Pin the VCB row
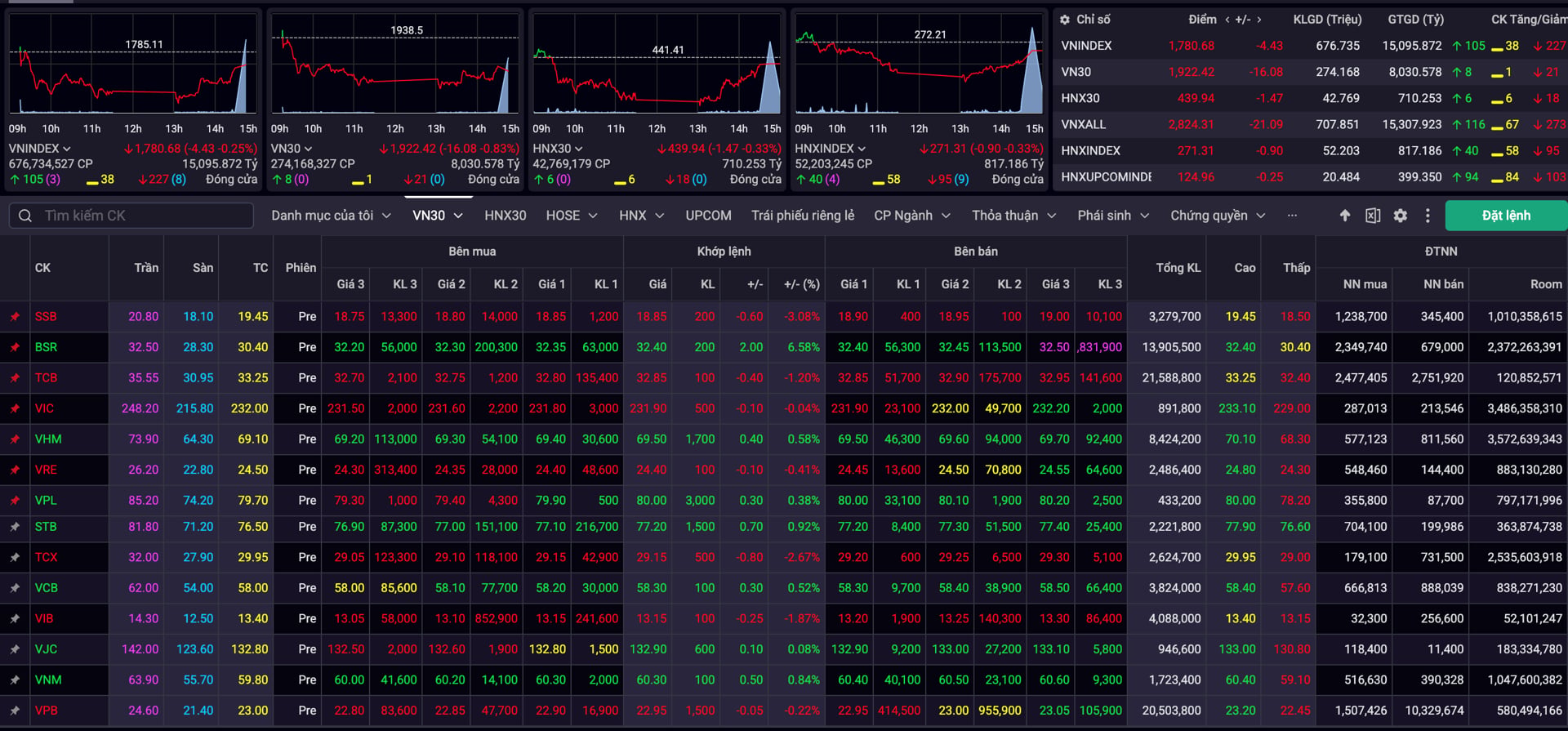Viewport: 1568px width, 731px height. 15,588
